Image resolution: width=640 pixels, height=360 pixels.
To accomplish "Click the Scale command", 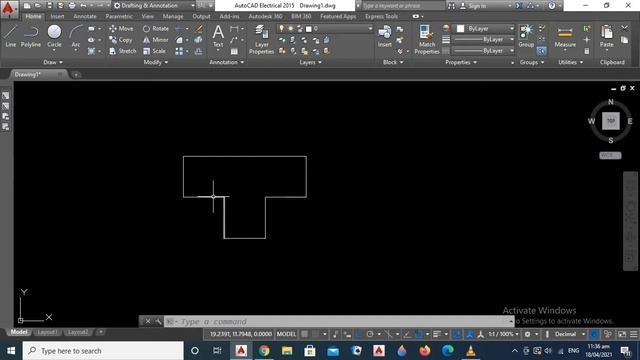I will point(154,51).
